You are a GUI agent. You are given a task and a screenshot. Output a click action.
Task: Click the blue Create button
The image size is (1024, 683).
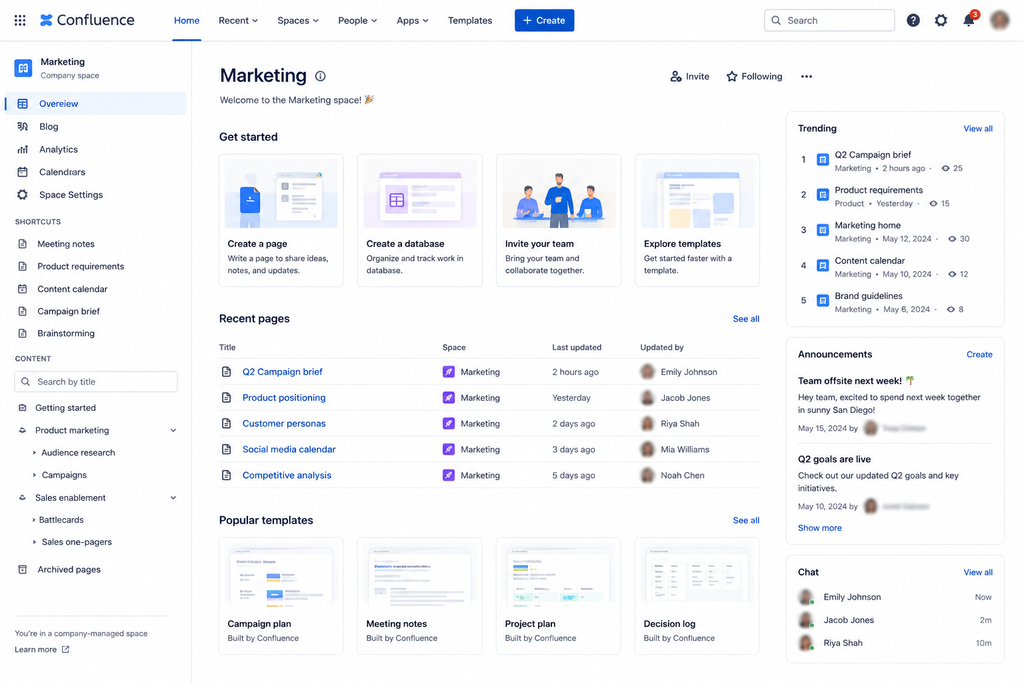[x=544, y=20]
